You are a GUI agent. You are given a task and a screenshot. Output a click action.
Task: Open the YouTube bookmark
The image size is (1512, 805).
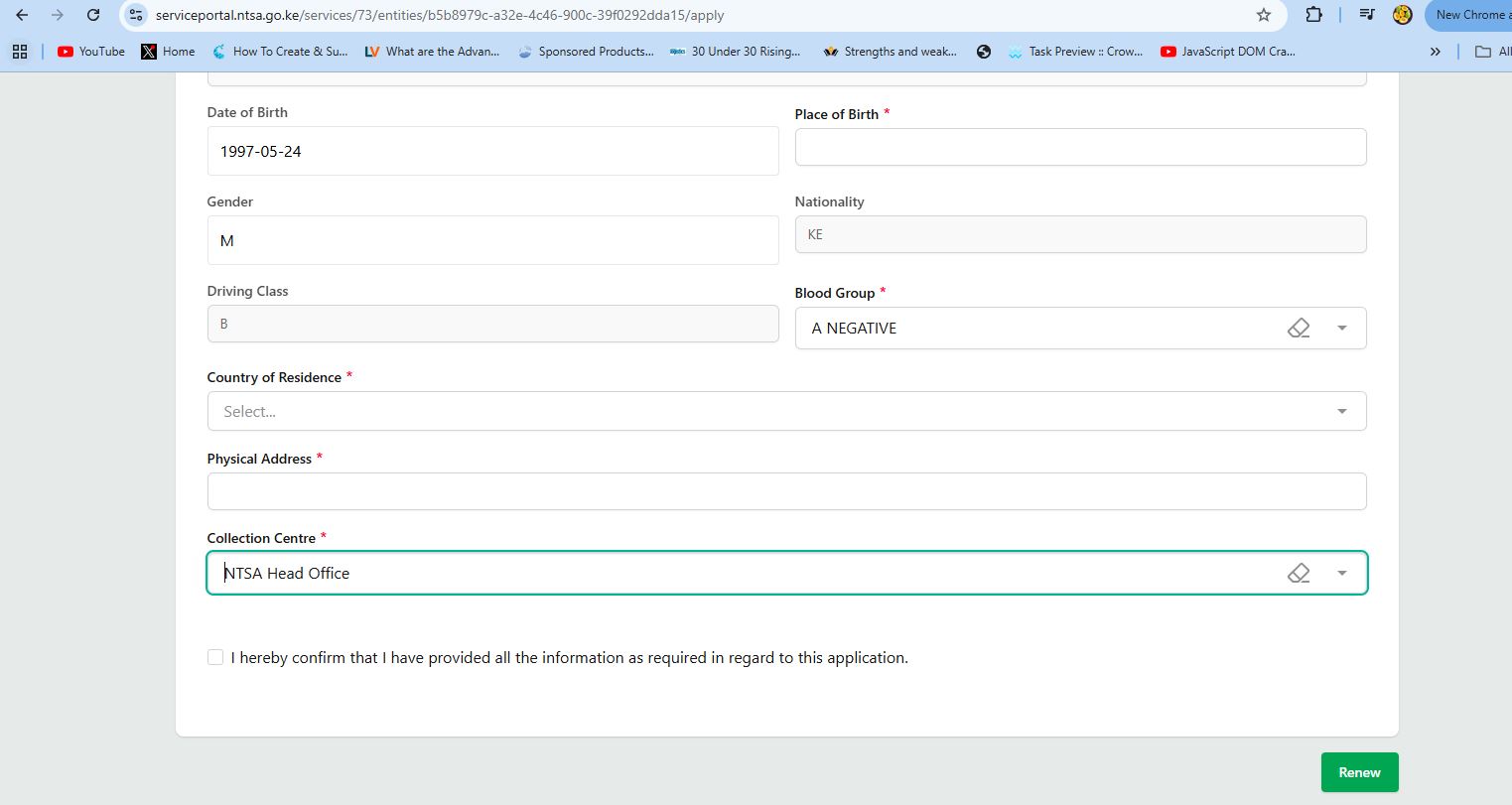pos(91,52)
